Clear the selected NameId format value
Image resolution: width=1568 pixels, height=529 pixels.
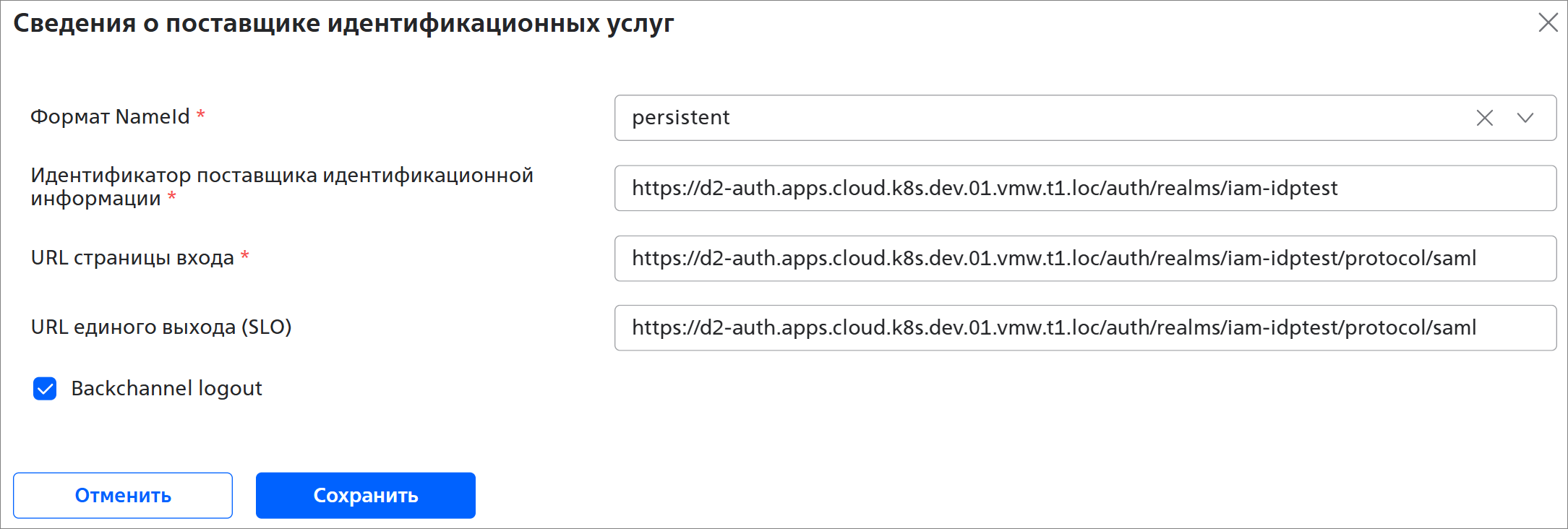[x=1484, y=118]
